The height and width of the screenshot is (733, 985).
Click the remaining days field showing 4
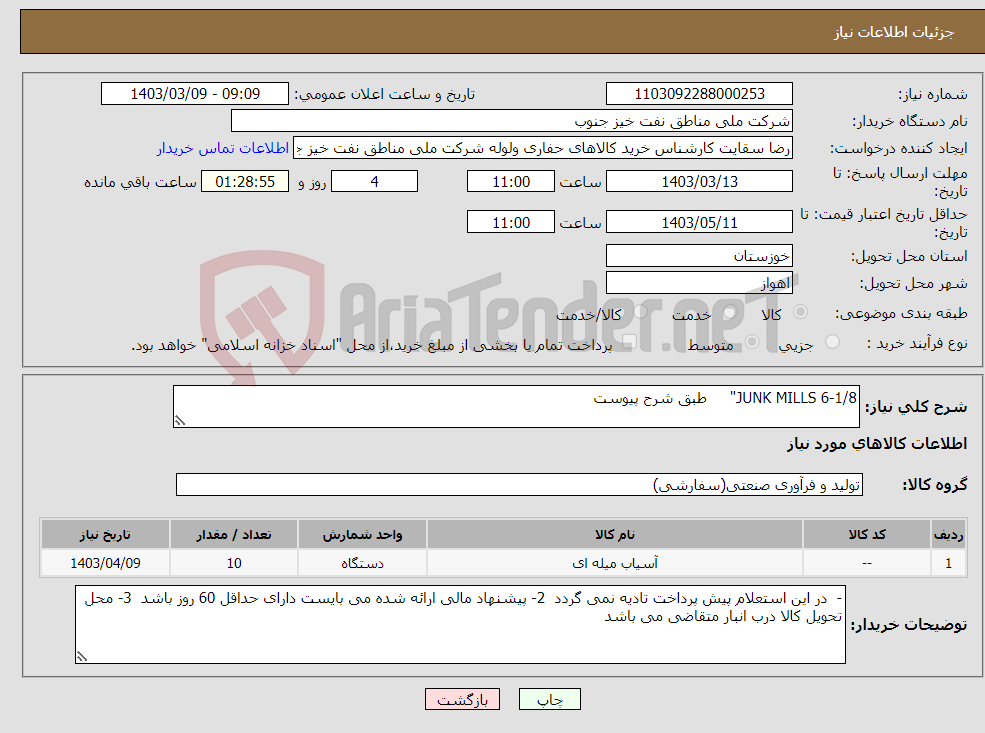tap(374, 182)
